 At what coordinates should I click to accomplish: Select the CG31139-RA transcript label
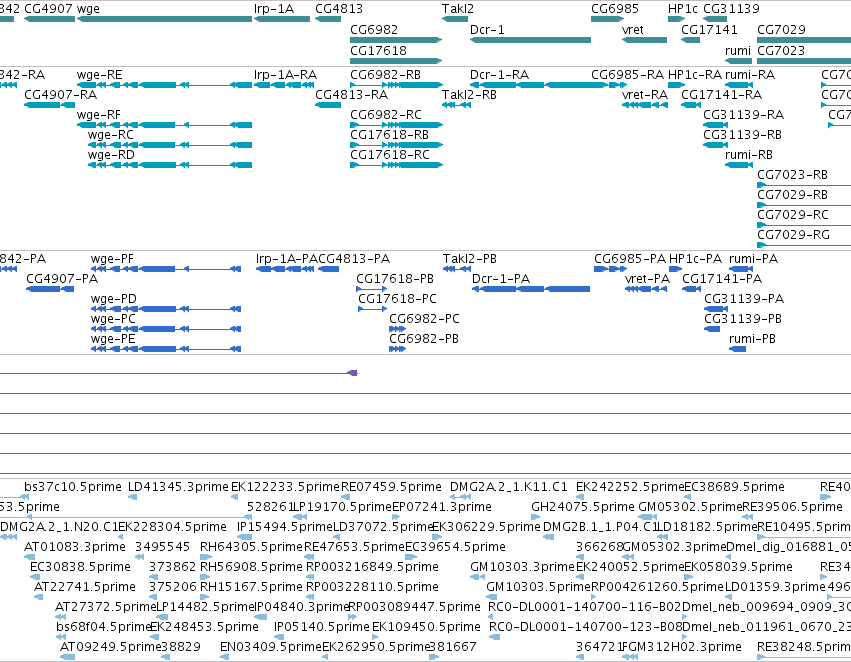(743, 114)
